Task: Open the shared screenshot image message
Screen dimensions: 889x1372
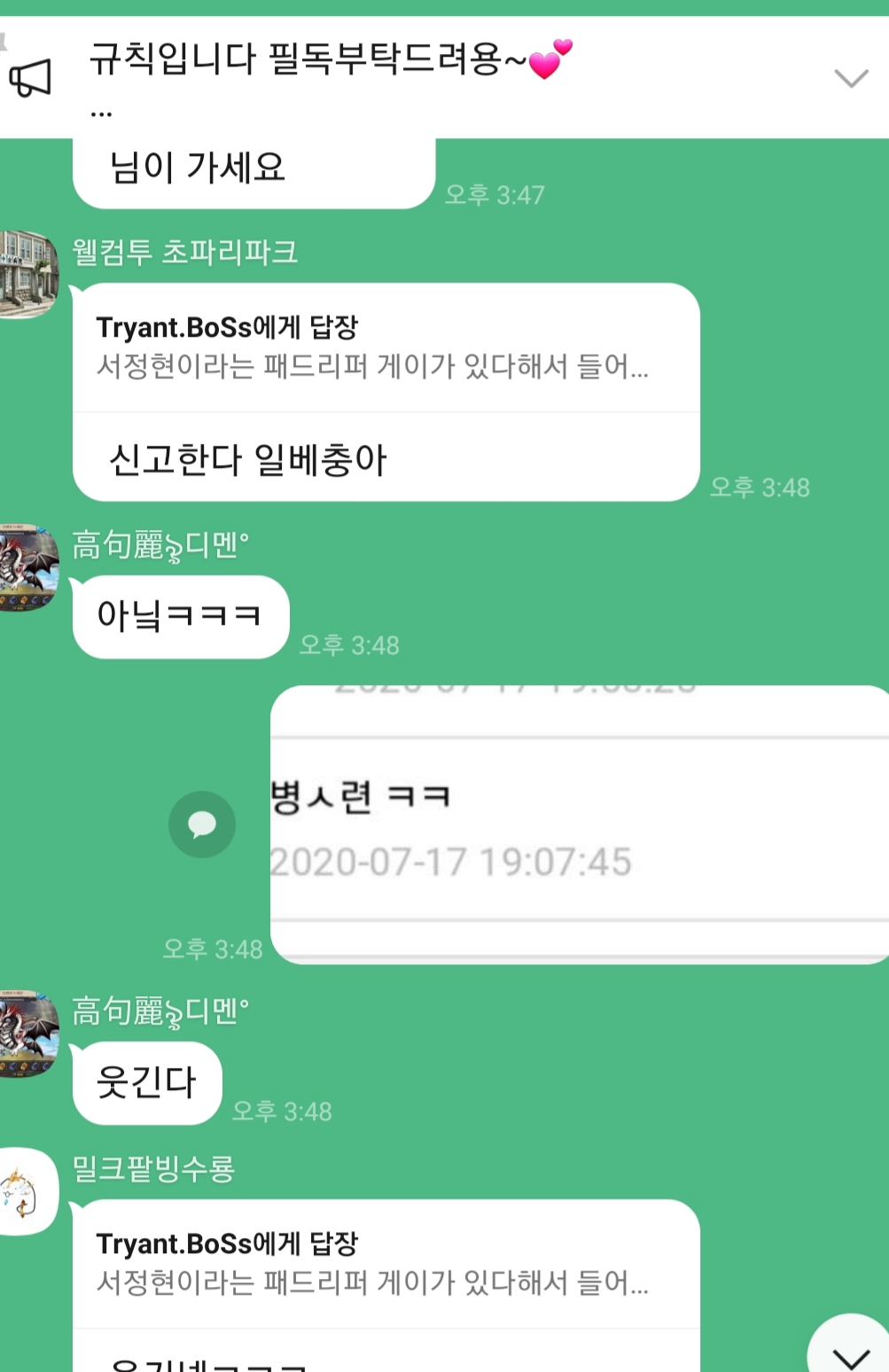Action: tap(580, 824)
